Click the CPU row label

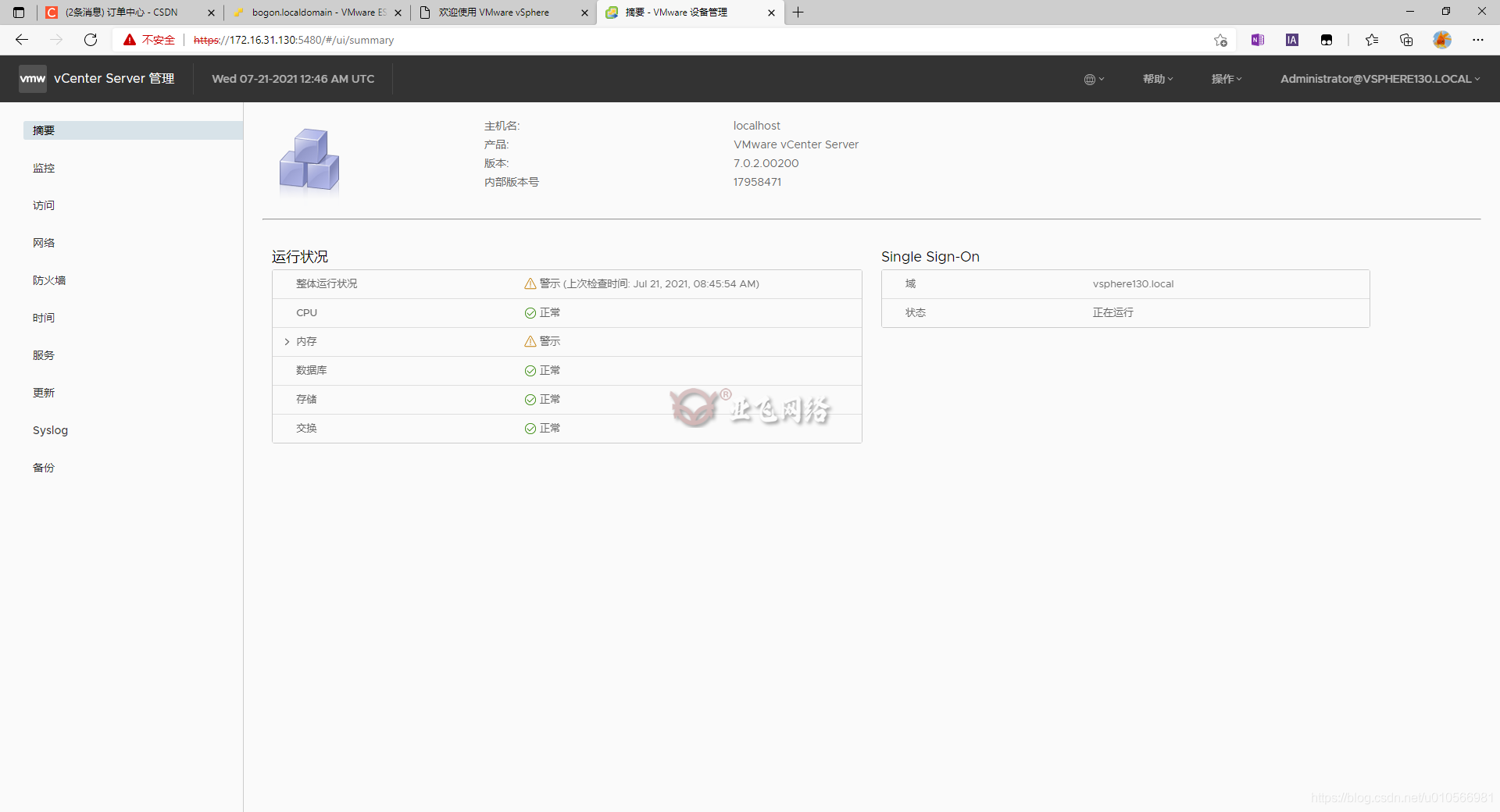pyautogui.click(x=306, y=312)
